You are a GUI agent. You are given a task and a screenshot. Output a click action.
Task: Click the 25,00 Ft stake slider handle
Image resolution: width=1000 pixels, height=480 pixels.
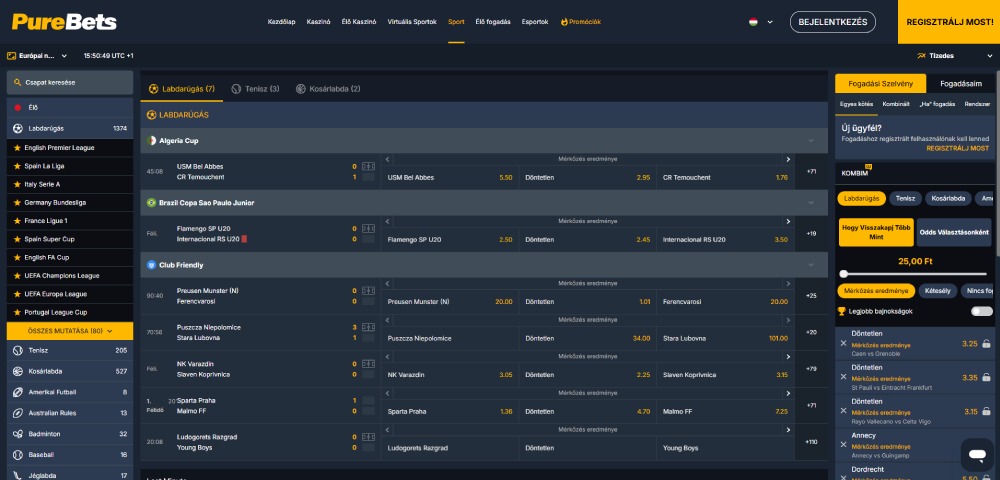[x=844, y=273]
